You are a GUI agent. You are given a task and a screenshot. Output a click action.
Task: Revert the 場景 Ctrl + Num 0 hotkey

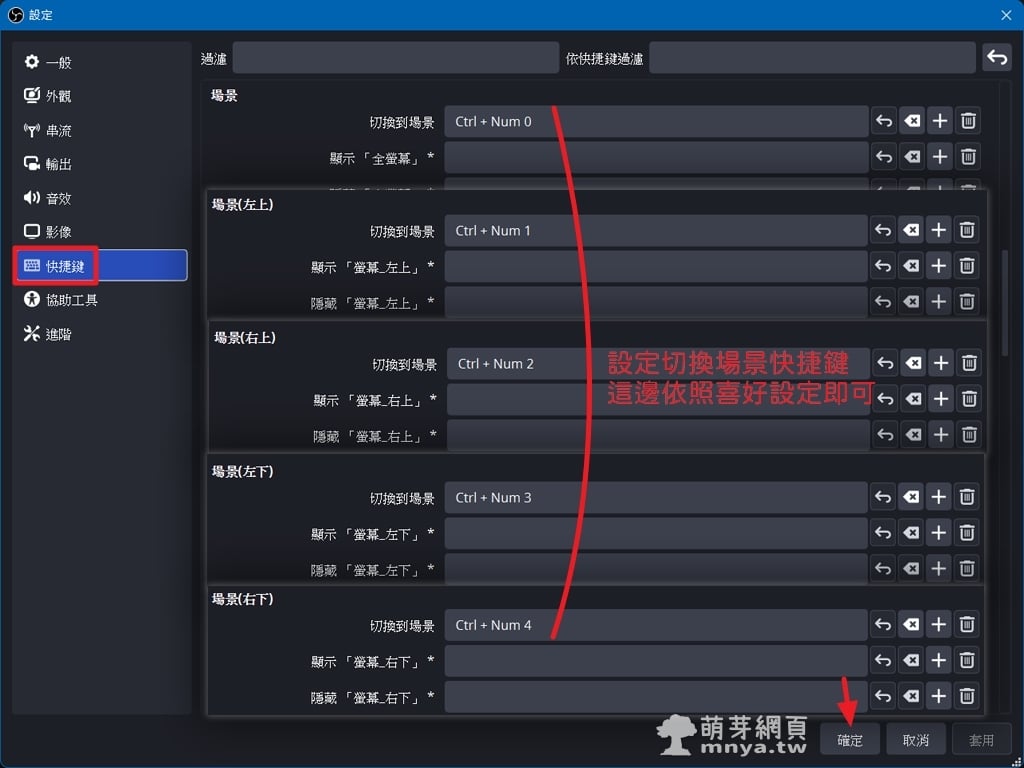[x=884, y=122]
